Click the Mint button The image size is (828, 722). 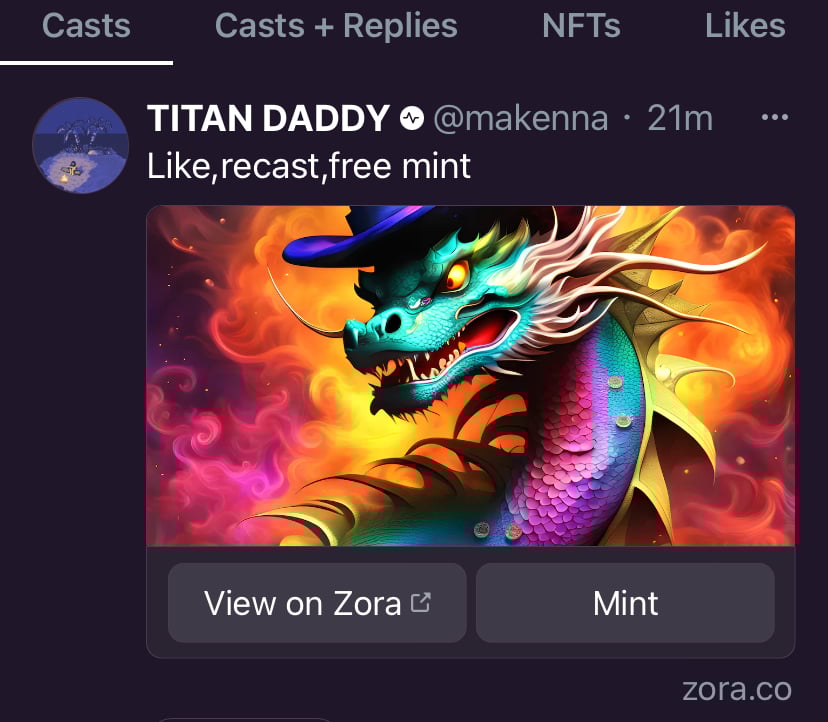point(625,603)
